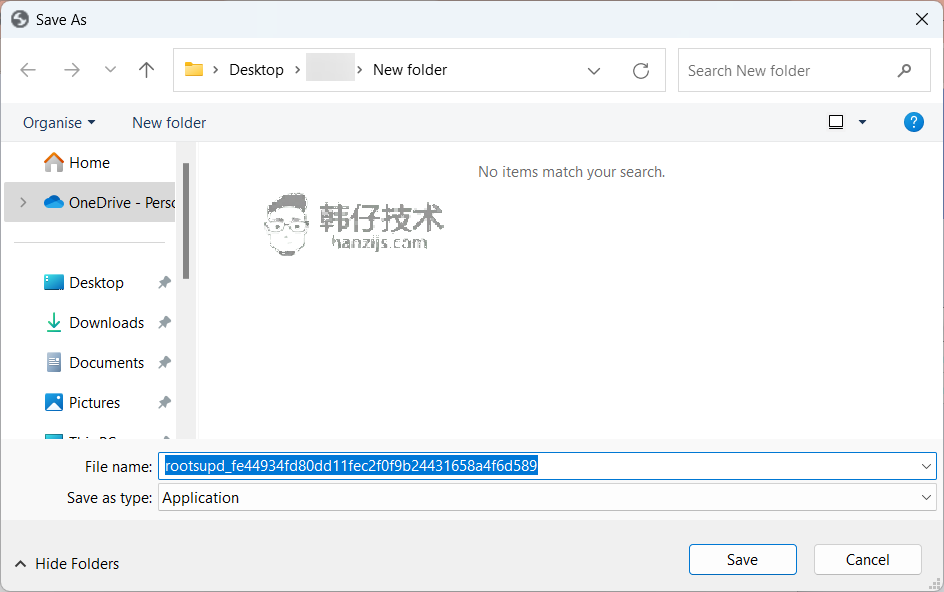This screenshot has height=592, width=944.
Task: Go forward using the forward arrow
Action: (x=72, y=70)
